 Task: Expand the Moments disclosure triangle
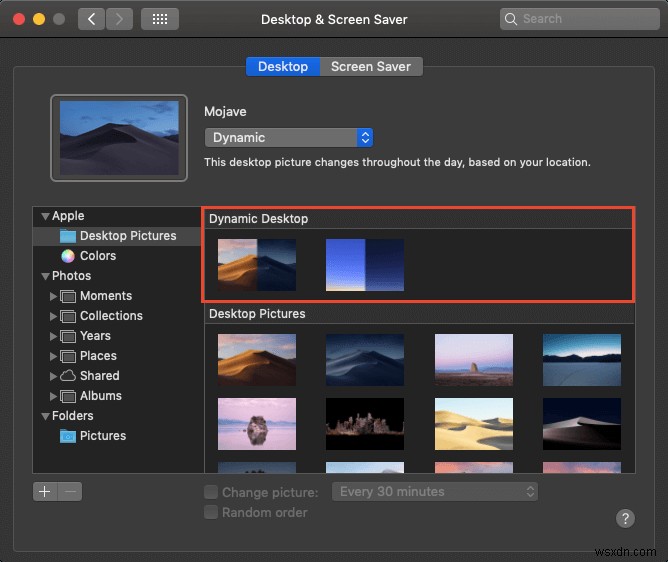coord(54,296)
